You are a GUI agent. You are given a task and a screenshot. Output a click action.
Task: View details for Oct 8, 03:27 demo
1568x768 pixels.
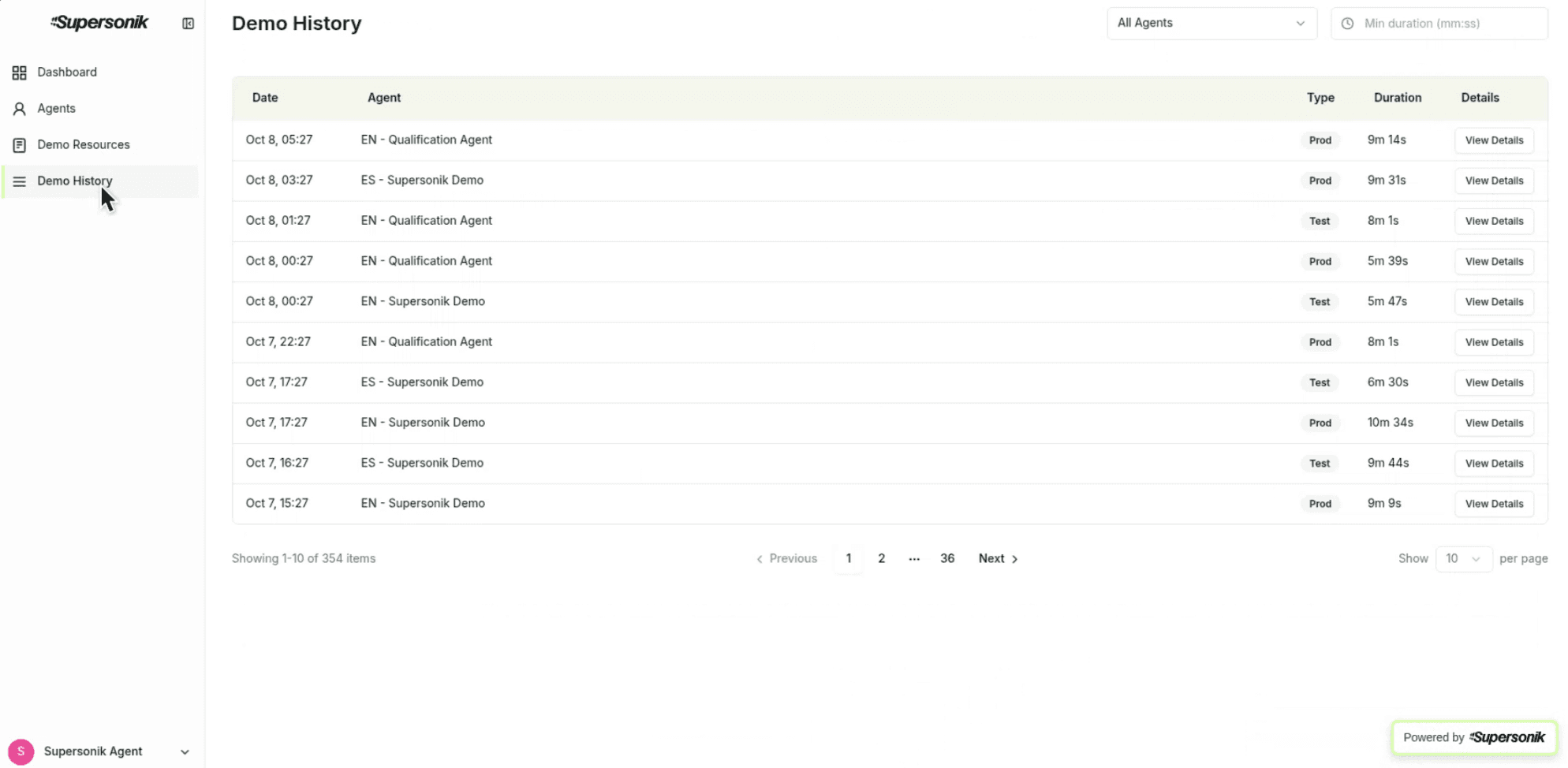1494,181
